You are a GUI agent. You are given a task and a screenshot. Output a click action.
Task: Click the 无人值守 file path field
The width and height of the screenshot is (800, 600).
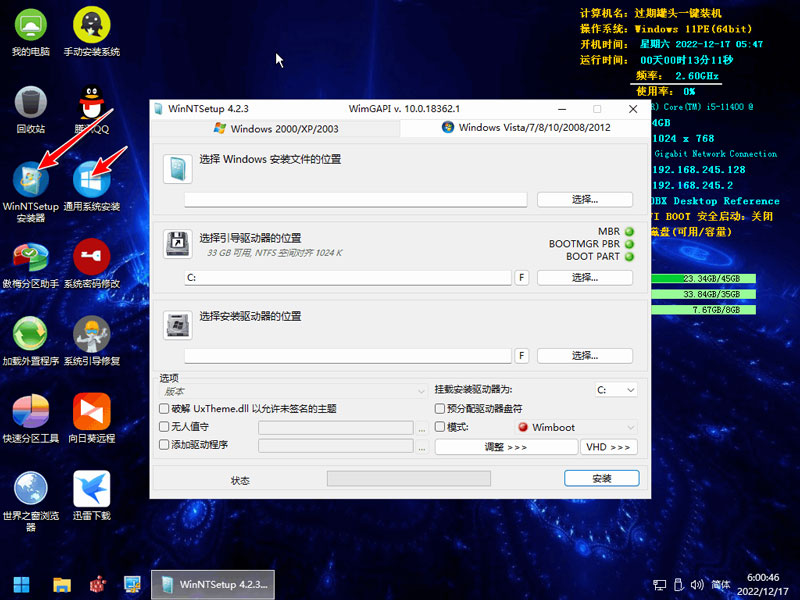(x=336, y=428)
